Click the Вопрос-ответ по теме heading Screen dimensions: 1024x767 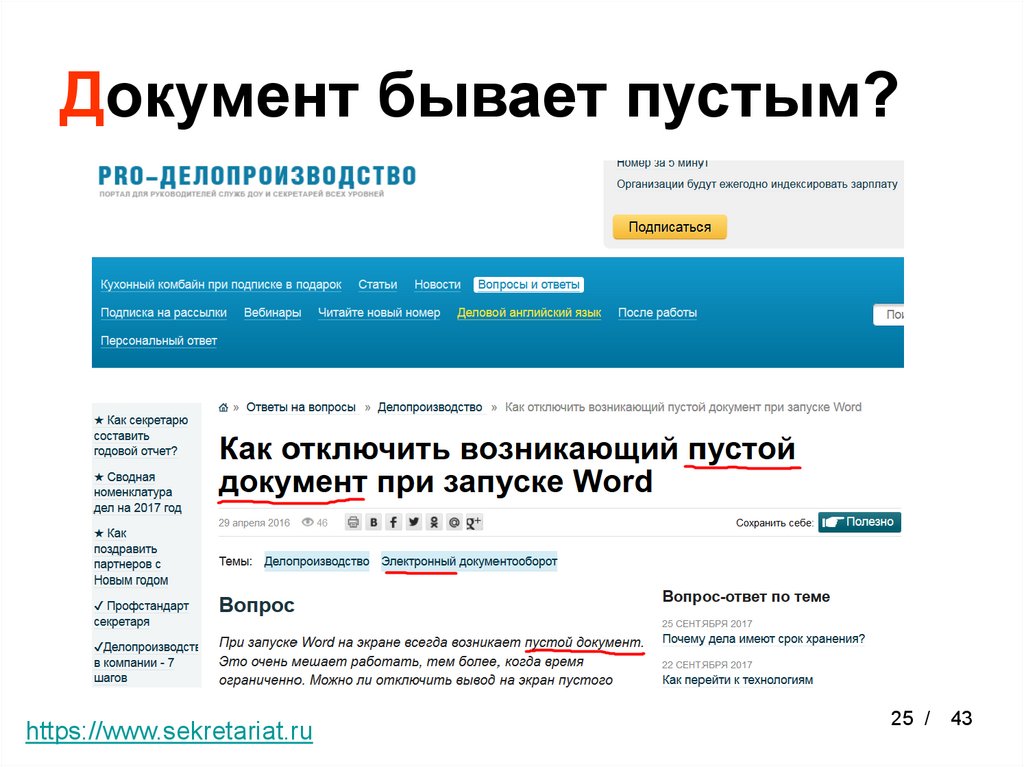[x=746, y=596]
